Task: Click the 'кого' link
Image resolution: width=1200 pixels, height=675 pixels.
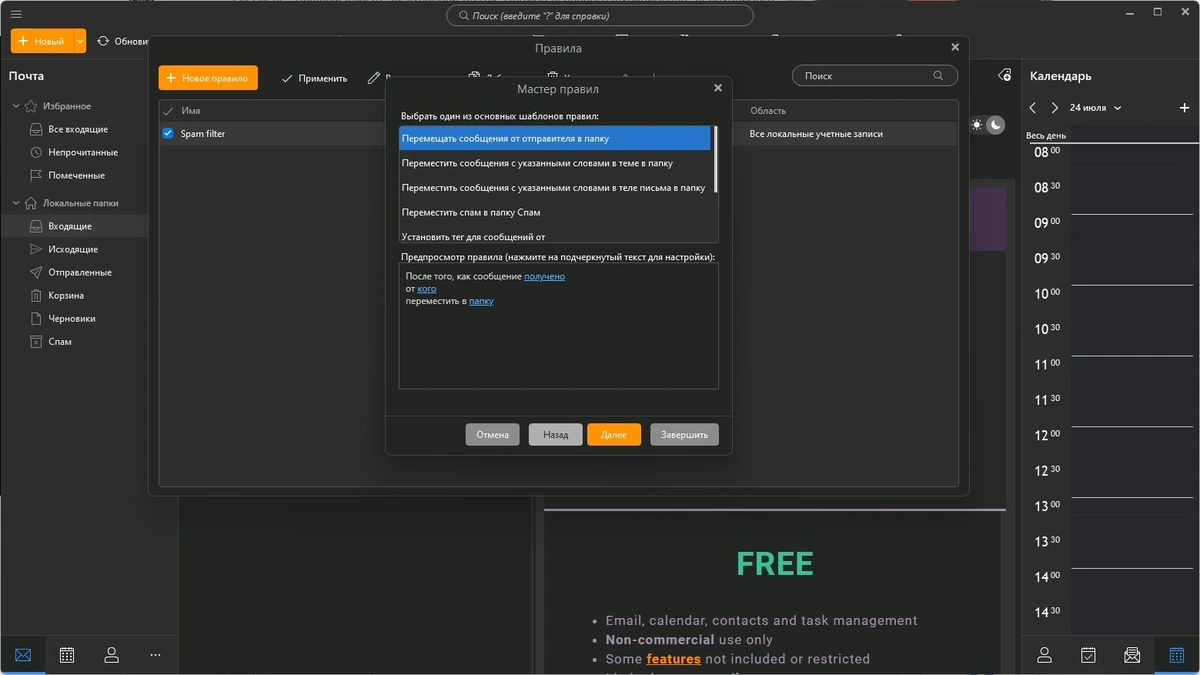Action: [427, 288]
